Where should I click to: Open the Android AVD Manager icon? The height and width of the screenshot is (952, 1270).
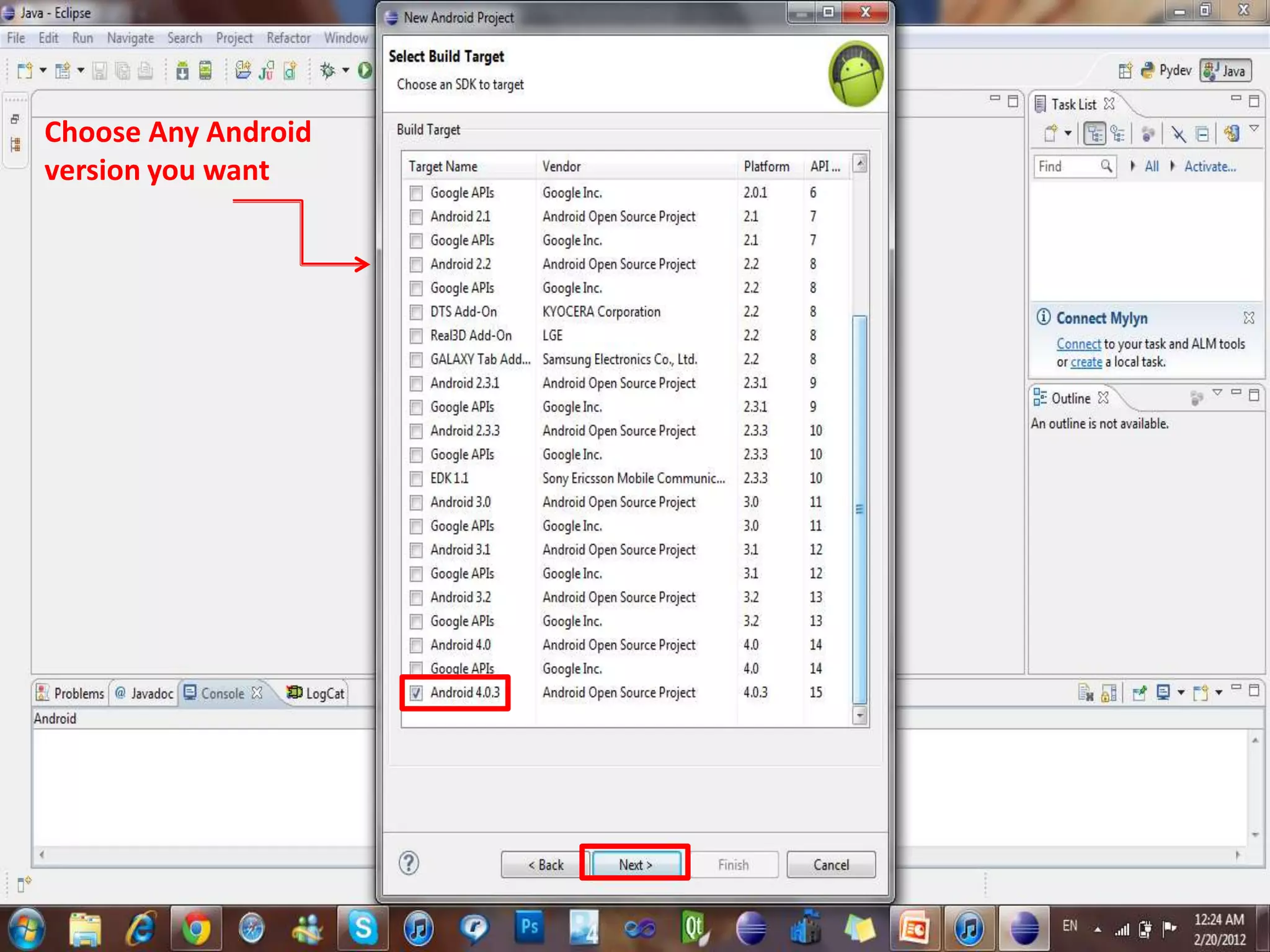[205, 71]
